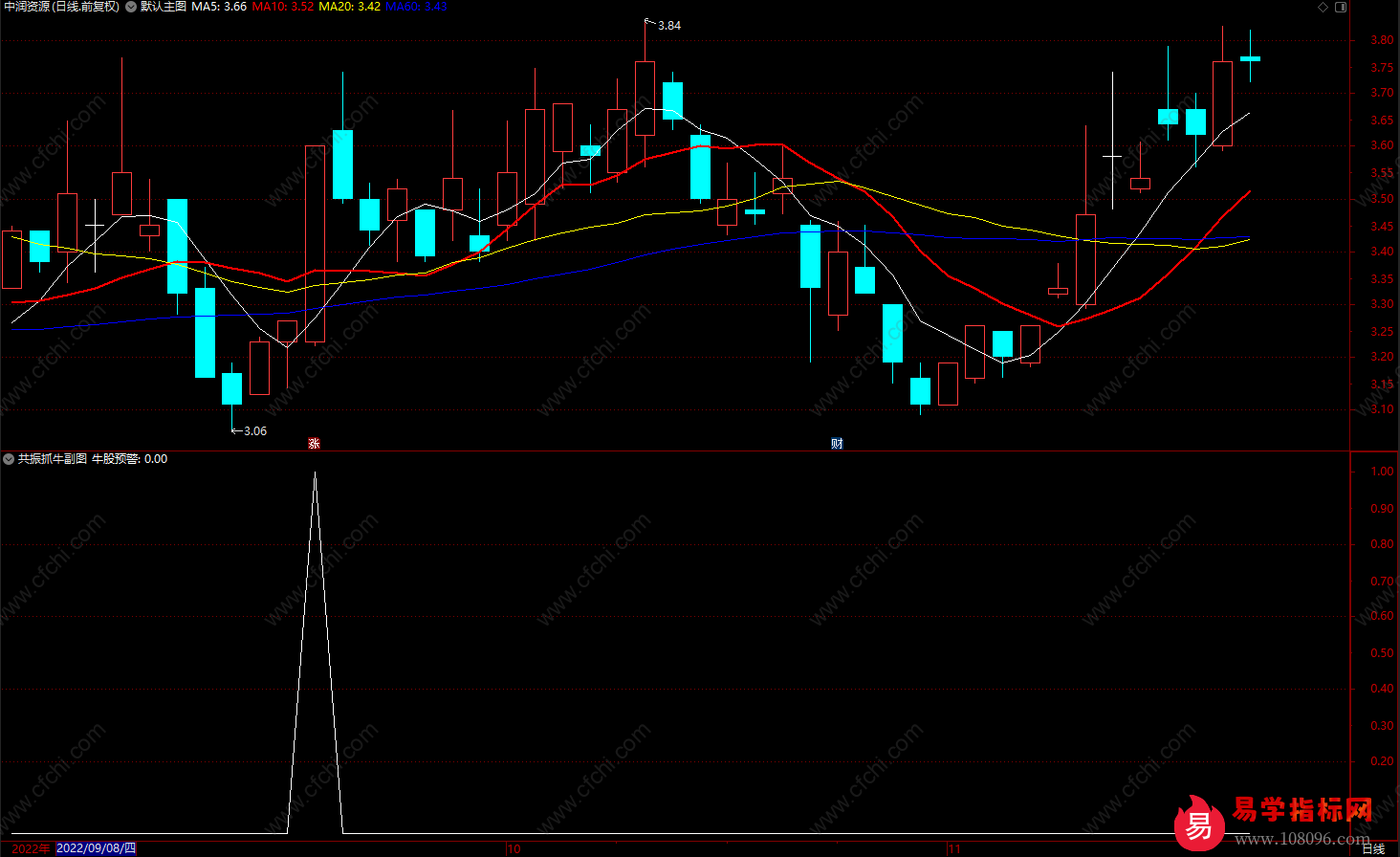This screenshot has height=857, width=1400.
Task: Click the 牛股预警 indicator value label
Action: click(129, 459)
